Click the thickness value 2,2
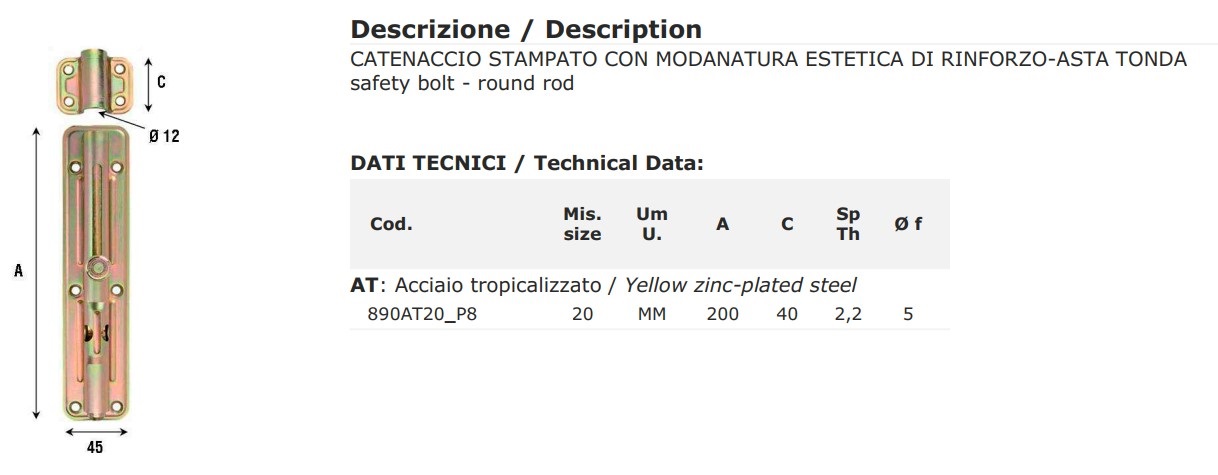The width and height of the screenshot is (1218, 475). click(x=848, y=314)
